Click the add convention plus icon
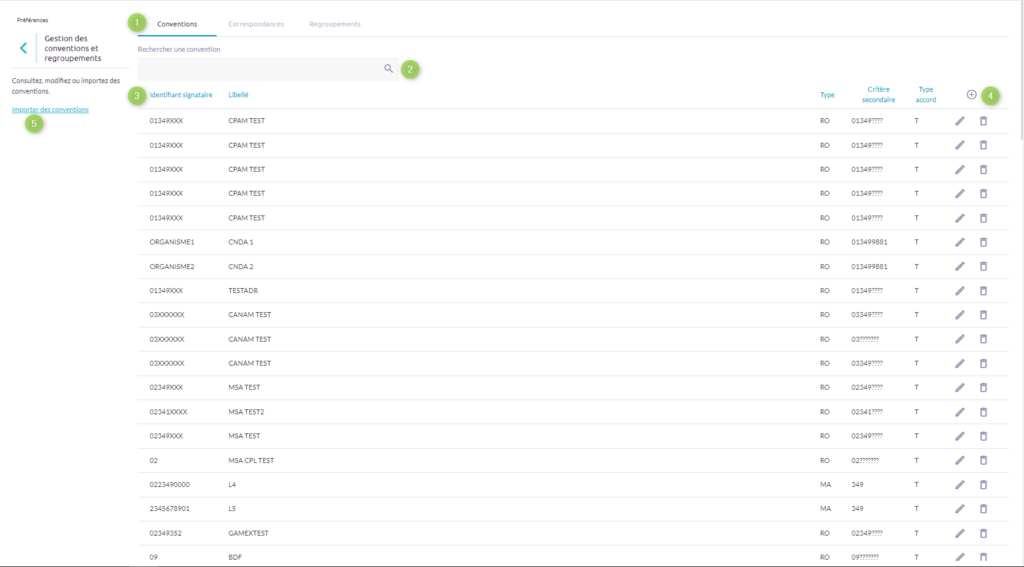Image resolution: width=1024 pixels, height=567 pixels. coord(971,94)
